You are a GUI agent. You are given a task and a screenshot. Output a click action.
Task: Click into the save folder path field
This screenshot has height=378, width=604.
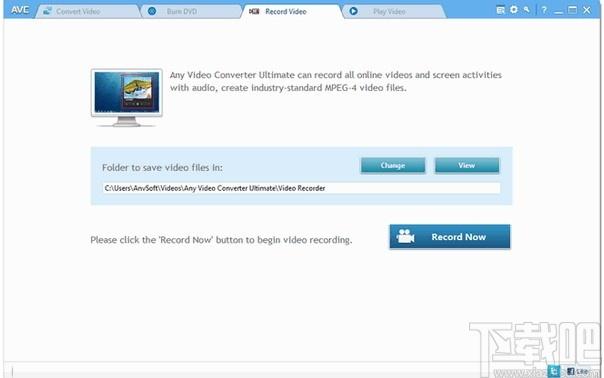click(301, 188)
